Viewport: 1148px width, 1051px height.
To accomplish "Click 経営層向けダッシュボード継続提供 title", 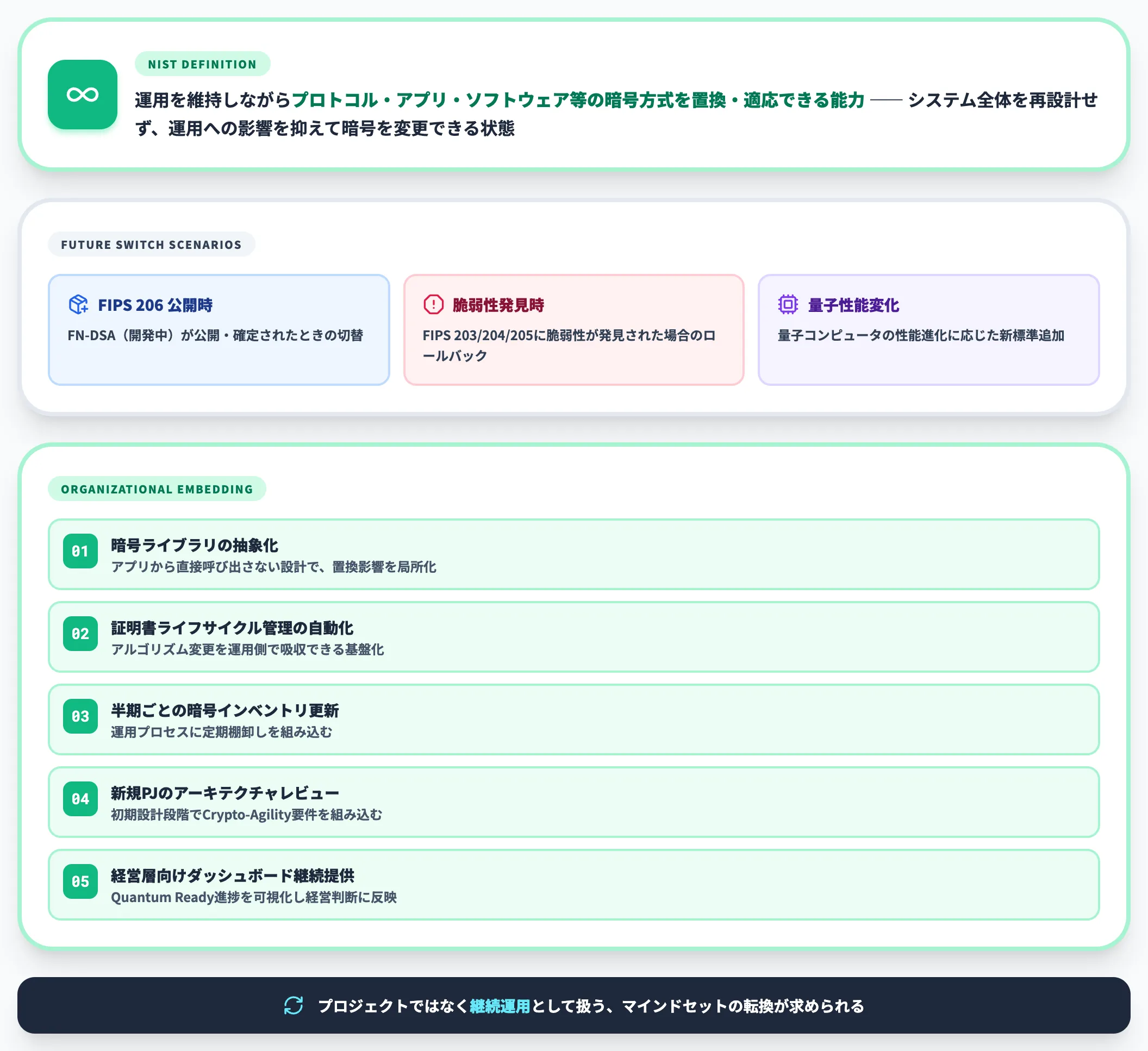I will coord(232,875).
